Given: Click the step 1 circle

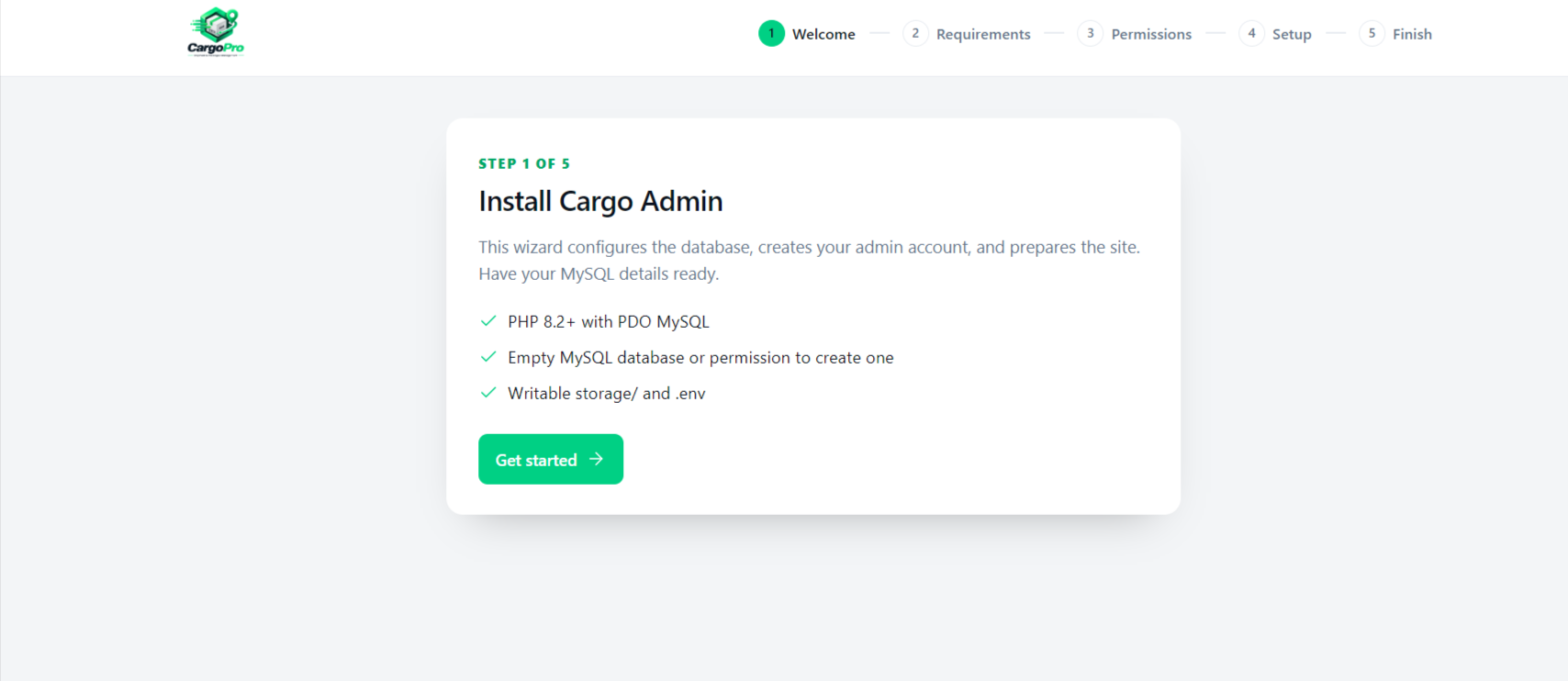Looking at the screenshot, I should [x=771, y=34].
